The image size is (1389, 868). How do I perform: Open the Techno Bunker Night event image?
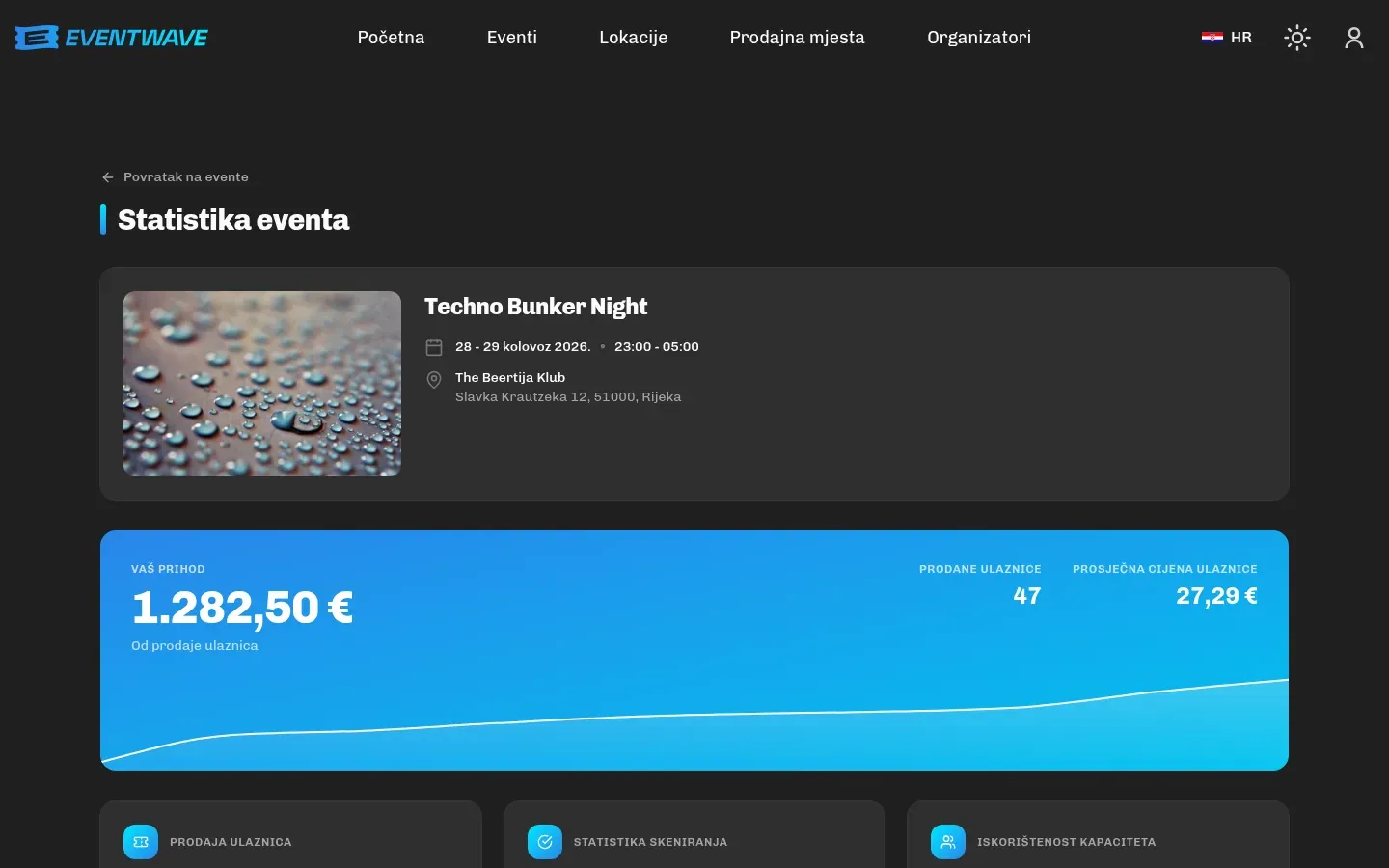pyautogui.click(x=262, y=384)
